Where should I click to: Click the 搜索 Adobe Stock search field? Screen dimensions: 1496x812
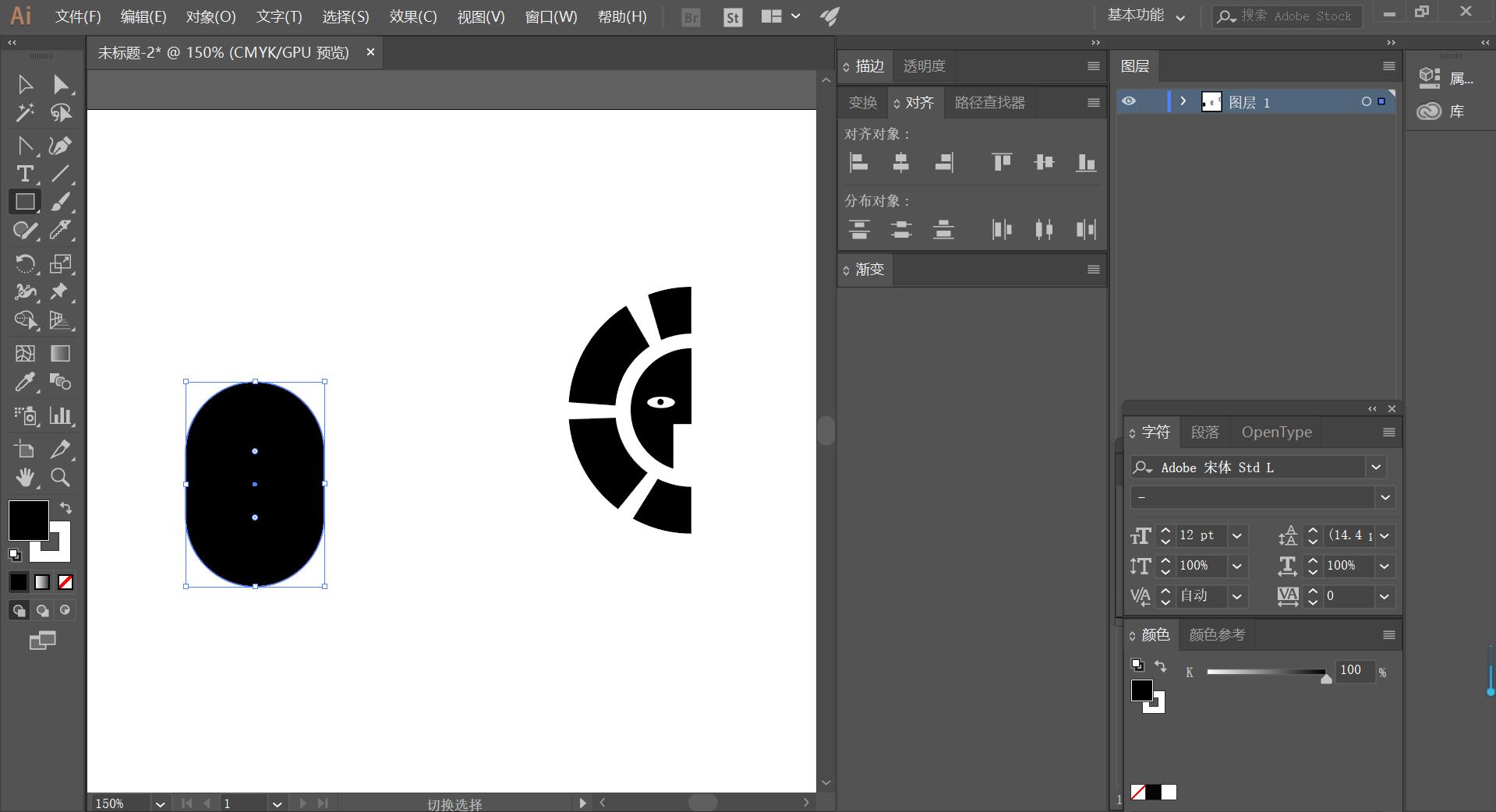[1287, 16]
